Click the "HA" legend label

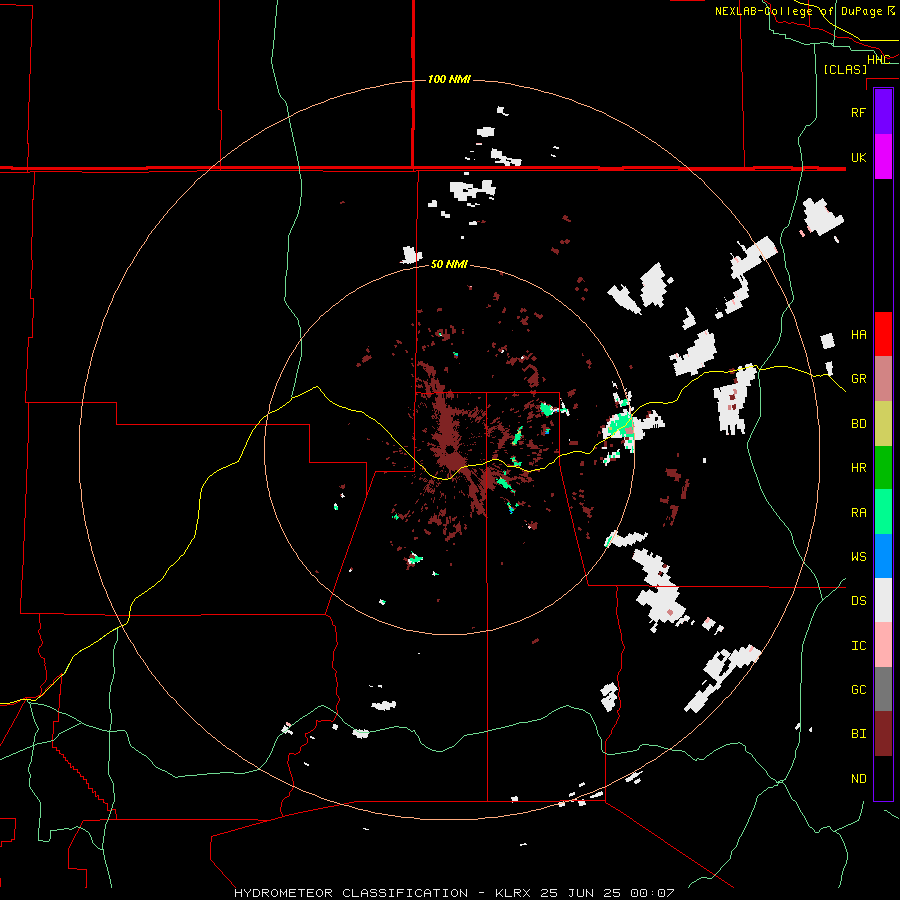coord(858,334)
